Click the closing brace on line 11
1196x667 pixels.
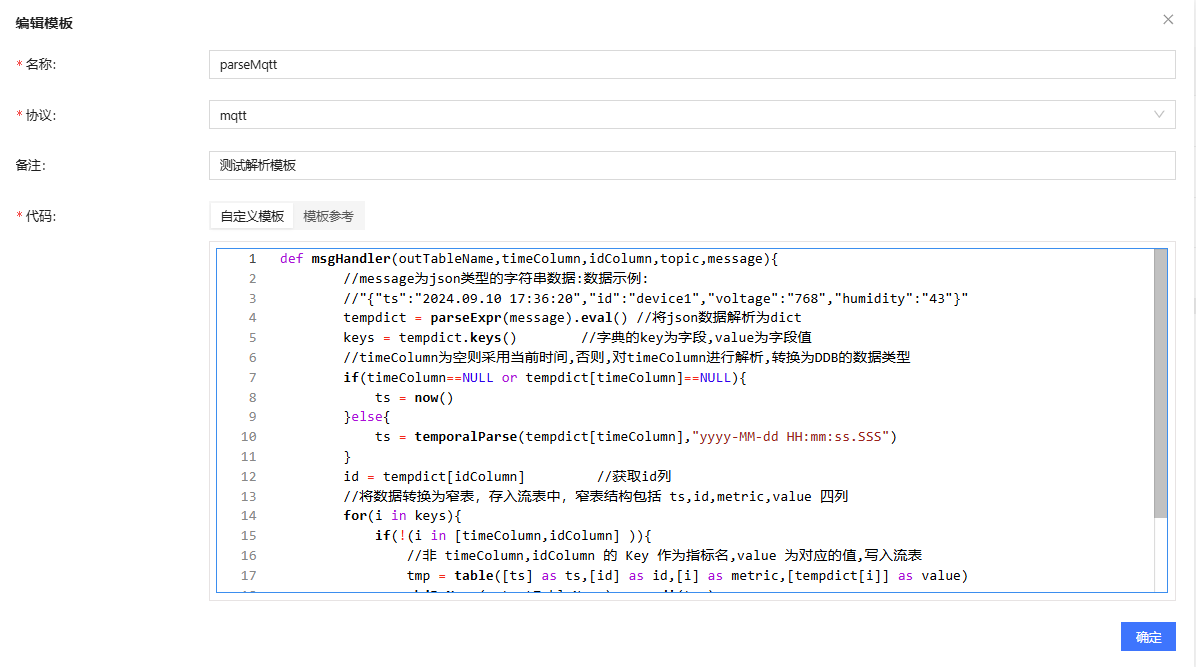tap(347, 456)
